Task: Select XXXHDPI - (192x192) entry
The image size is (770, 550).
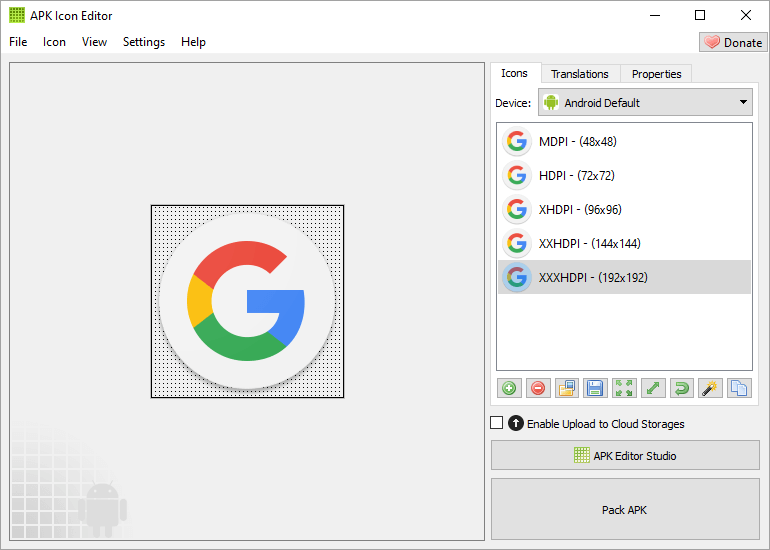Action: pos(624,277)
